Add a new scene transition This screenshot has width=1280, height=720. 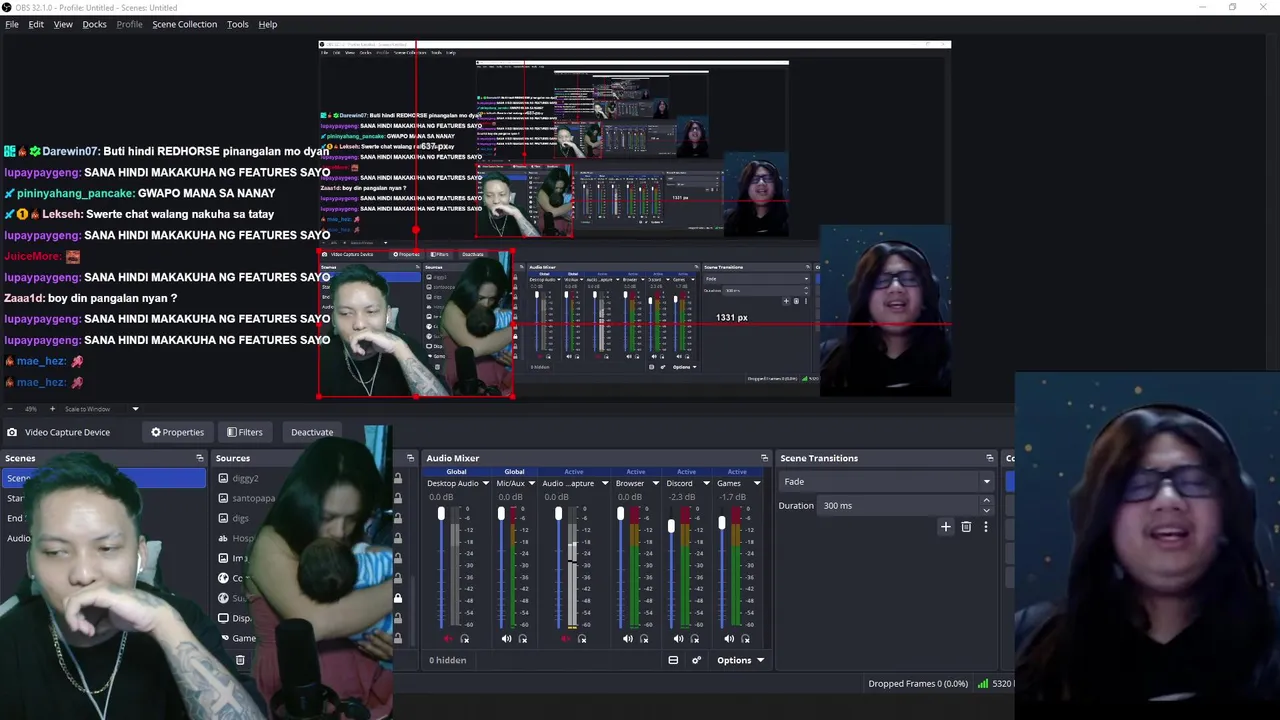(x=946, y=526)
